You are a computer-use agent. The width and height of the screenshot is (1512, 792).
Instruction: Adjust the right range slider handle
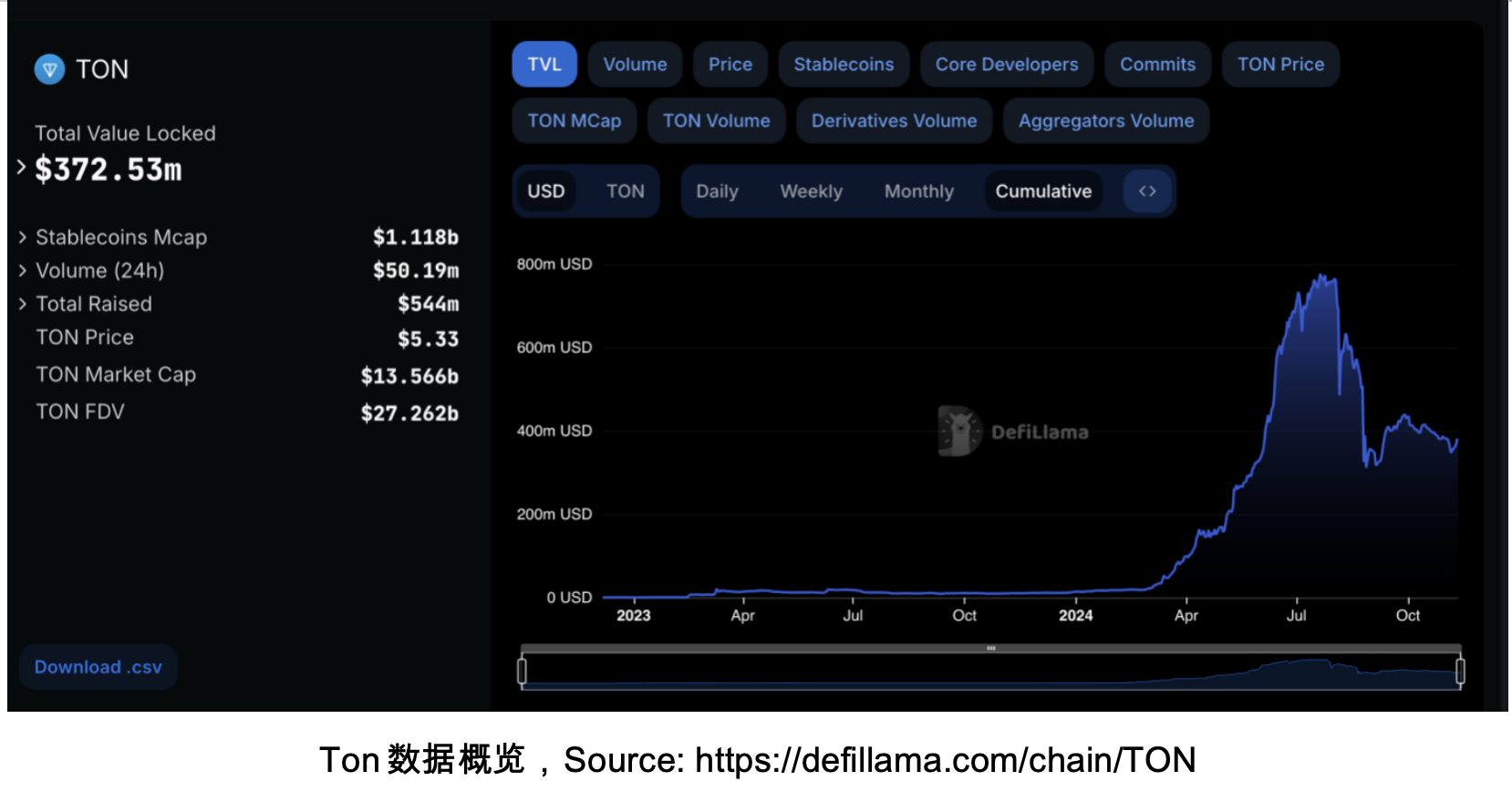coord(1460,672)
